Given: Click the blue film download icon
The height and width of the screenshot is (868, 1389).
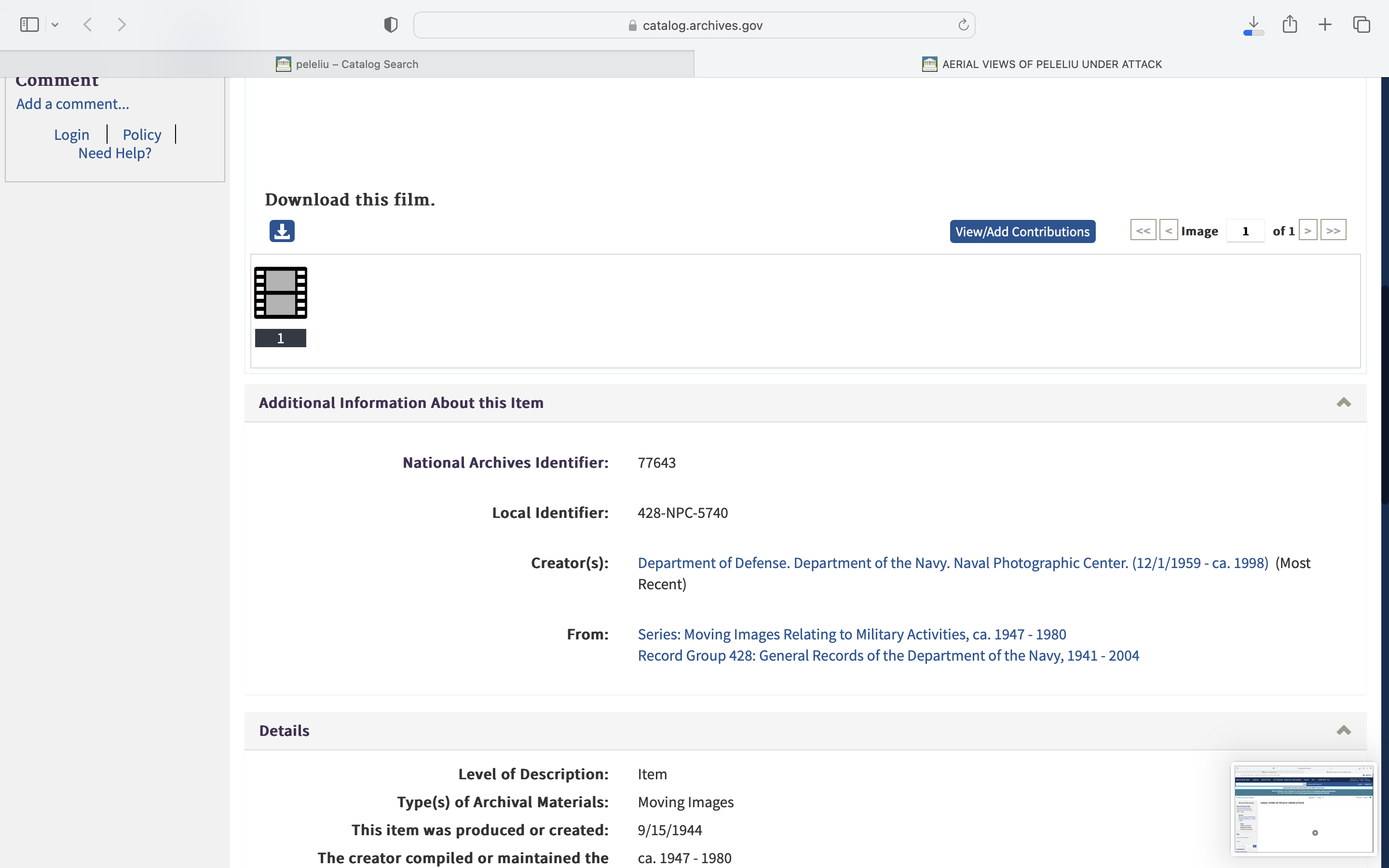Looking at the screenshot, I should tap(282, 231).
